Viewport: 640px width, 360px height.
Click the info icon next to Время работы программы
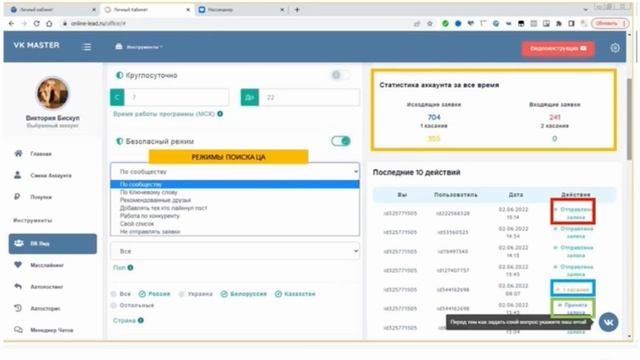(x=220, y=114)
